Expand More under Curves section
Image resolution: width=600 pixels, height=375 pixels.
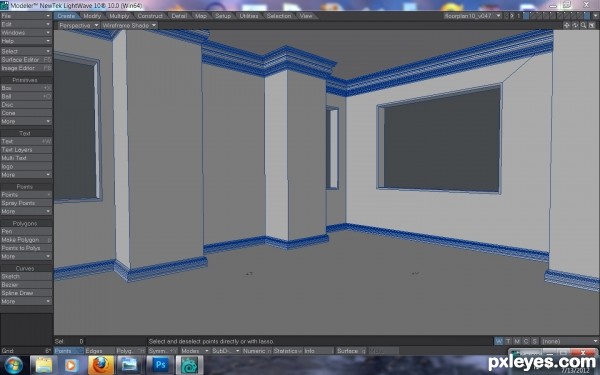coord(26,301)
